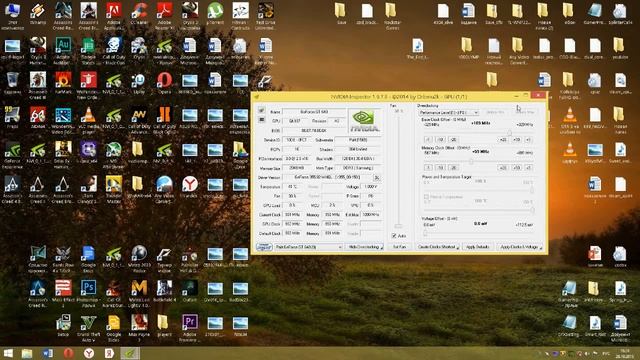
Task: Click Apply Clocks & Voltage button
Action: [x=519, y=247]
